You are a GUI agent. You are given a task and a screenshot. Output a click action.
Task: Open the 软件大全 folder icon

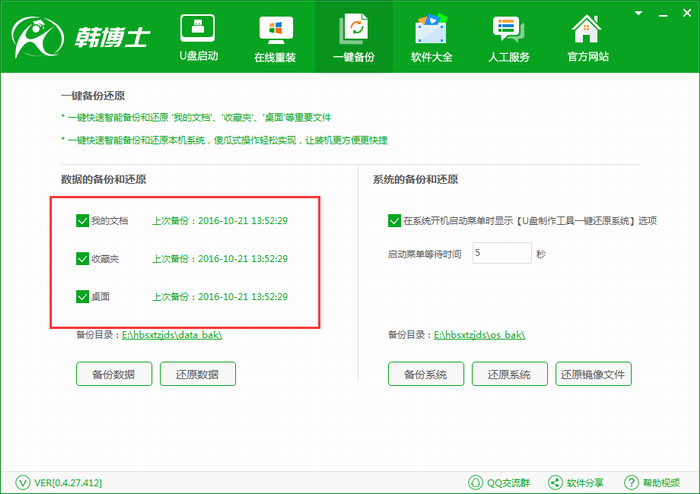(x=431, y=28)
